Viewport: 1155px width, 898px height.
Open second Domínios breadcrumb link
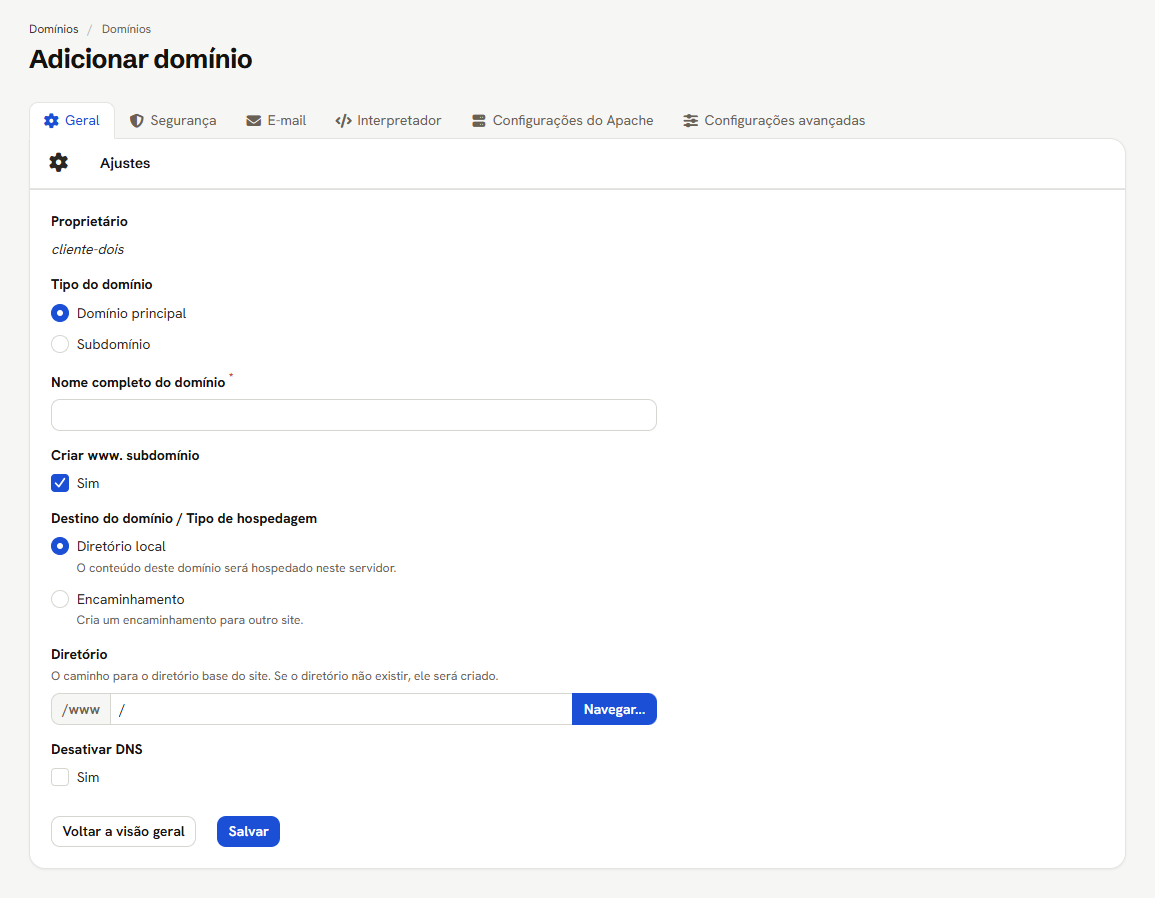tap(126, 29)
